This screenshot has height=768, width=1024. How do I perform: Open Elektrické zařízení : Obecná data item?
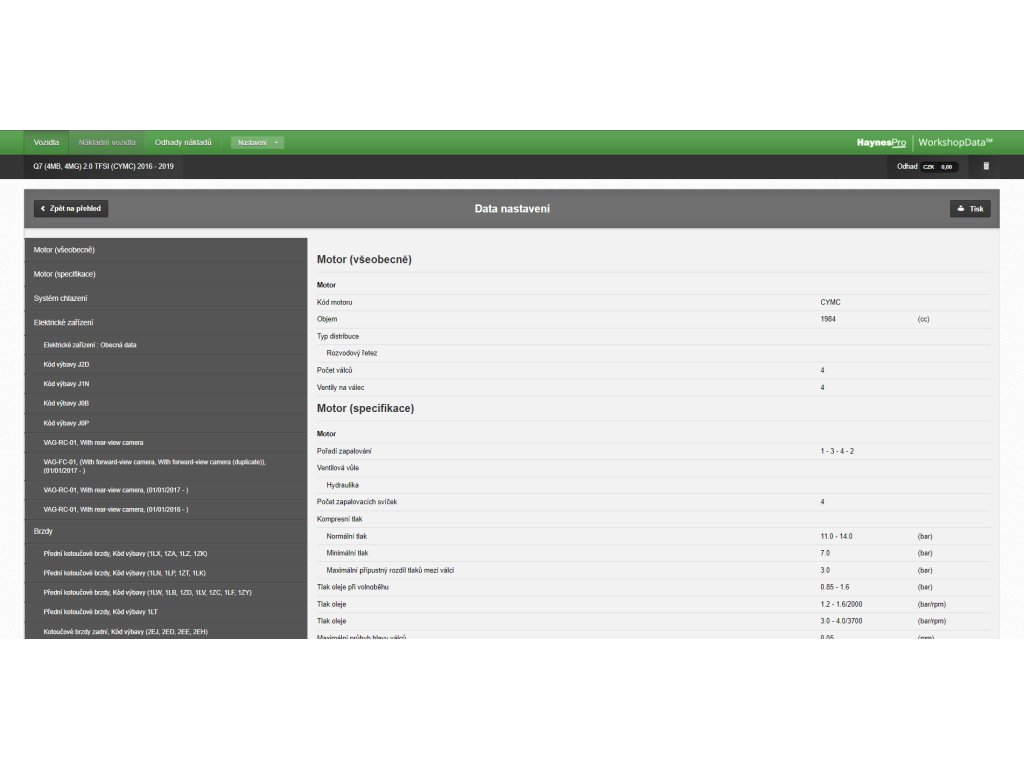[90, 345]
